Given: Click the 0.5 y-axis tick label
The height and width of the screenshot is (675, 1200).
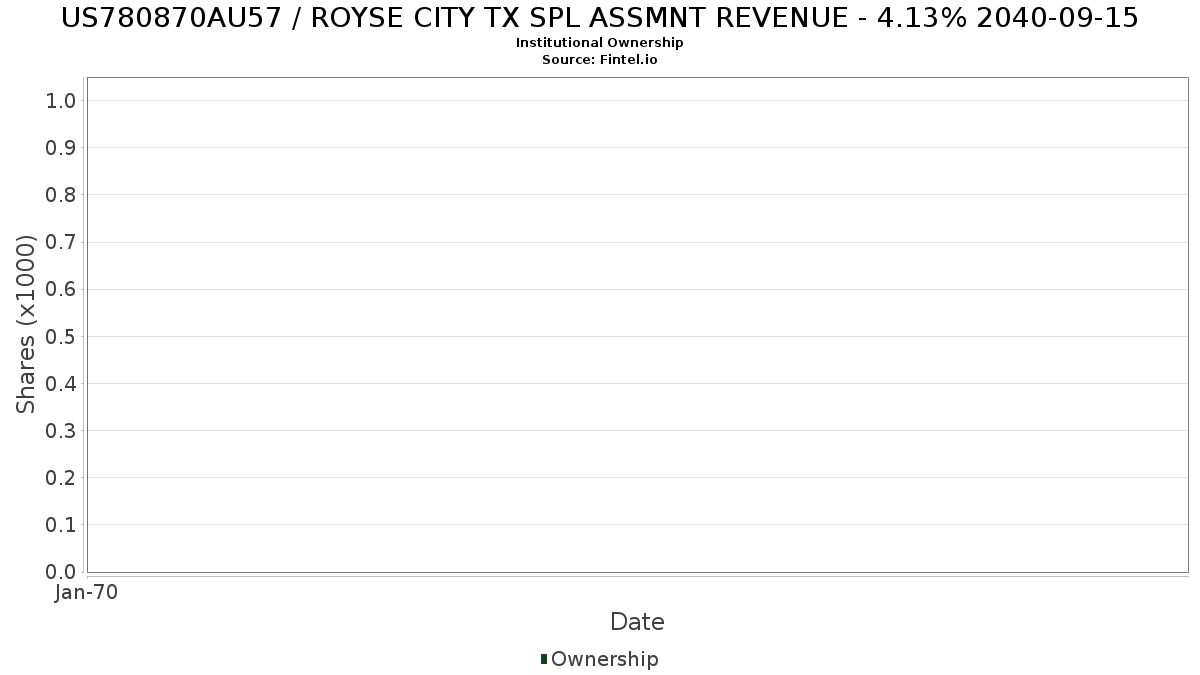Looking at the screenshot, I should 61,336.
